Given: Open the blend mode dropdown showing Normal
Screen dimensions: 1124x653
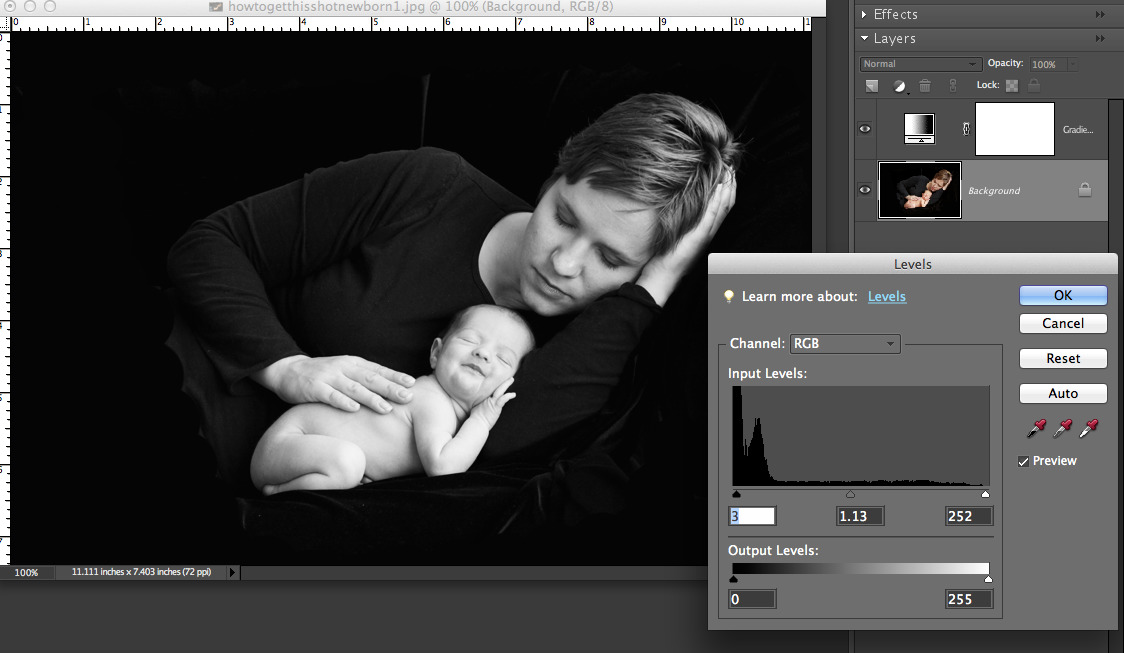Looking at the screenshot, I should (x=918, y=63).
